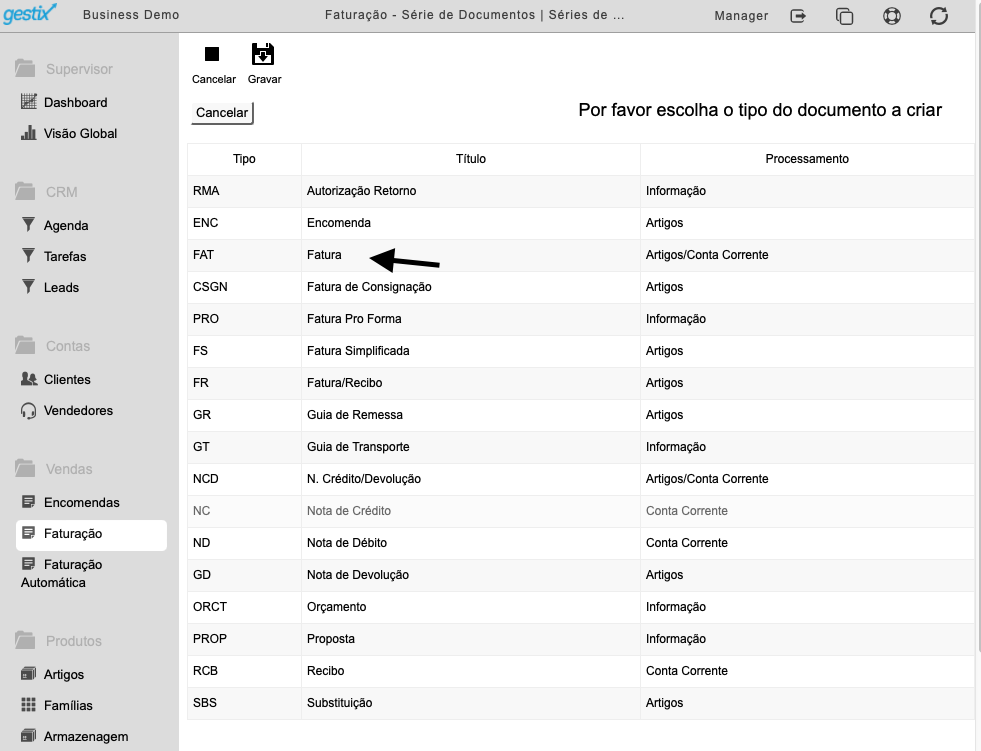Select the Fatura/Recibo row title
The image size is (981, 751).
tap(344, 382)
